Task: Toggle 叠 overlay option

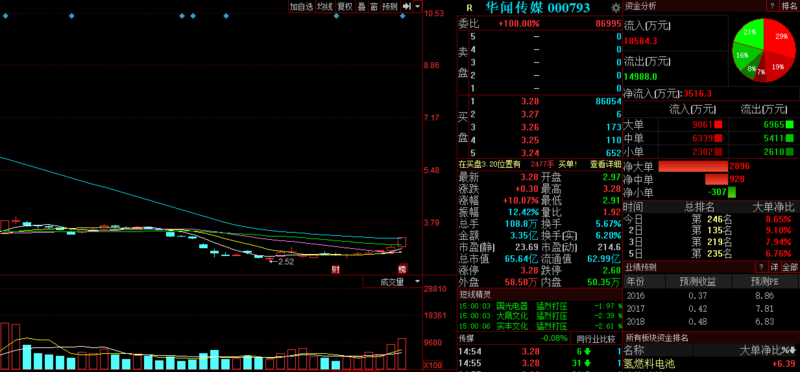Action: [x=362, y=6]
